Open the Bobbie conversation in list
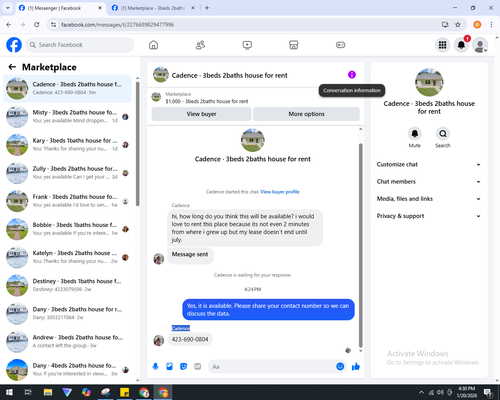Image resolution: width=500 pixels, height=400 pixels. [68, 229]
